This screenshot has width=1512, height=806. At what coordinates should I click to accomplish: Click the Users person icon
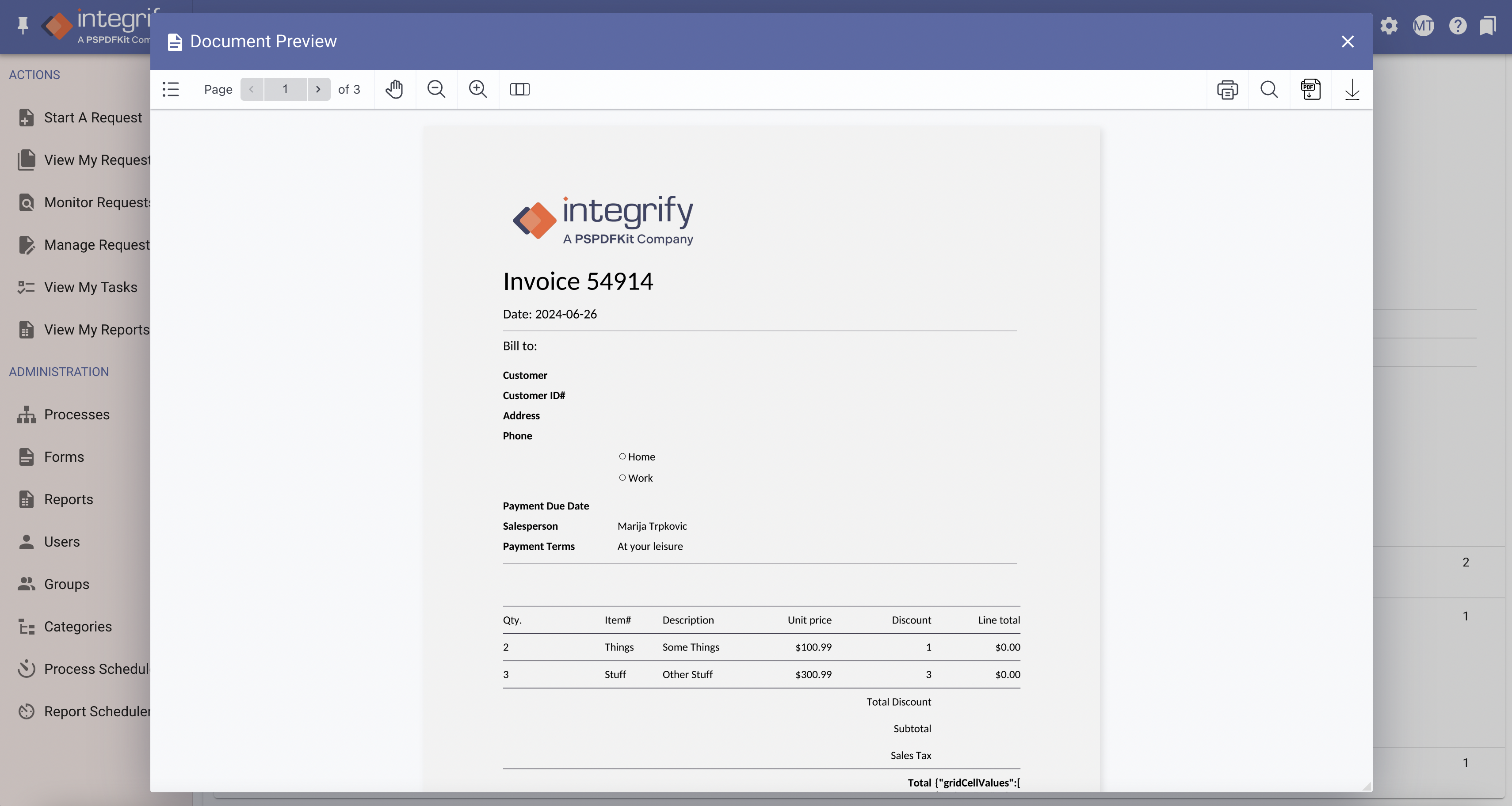[x=26, y=541]
